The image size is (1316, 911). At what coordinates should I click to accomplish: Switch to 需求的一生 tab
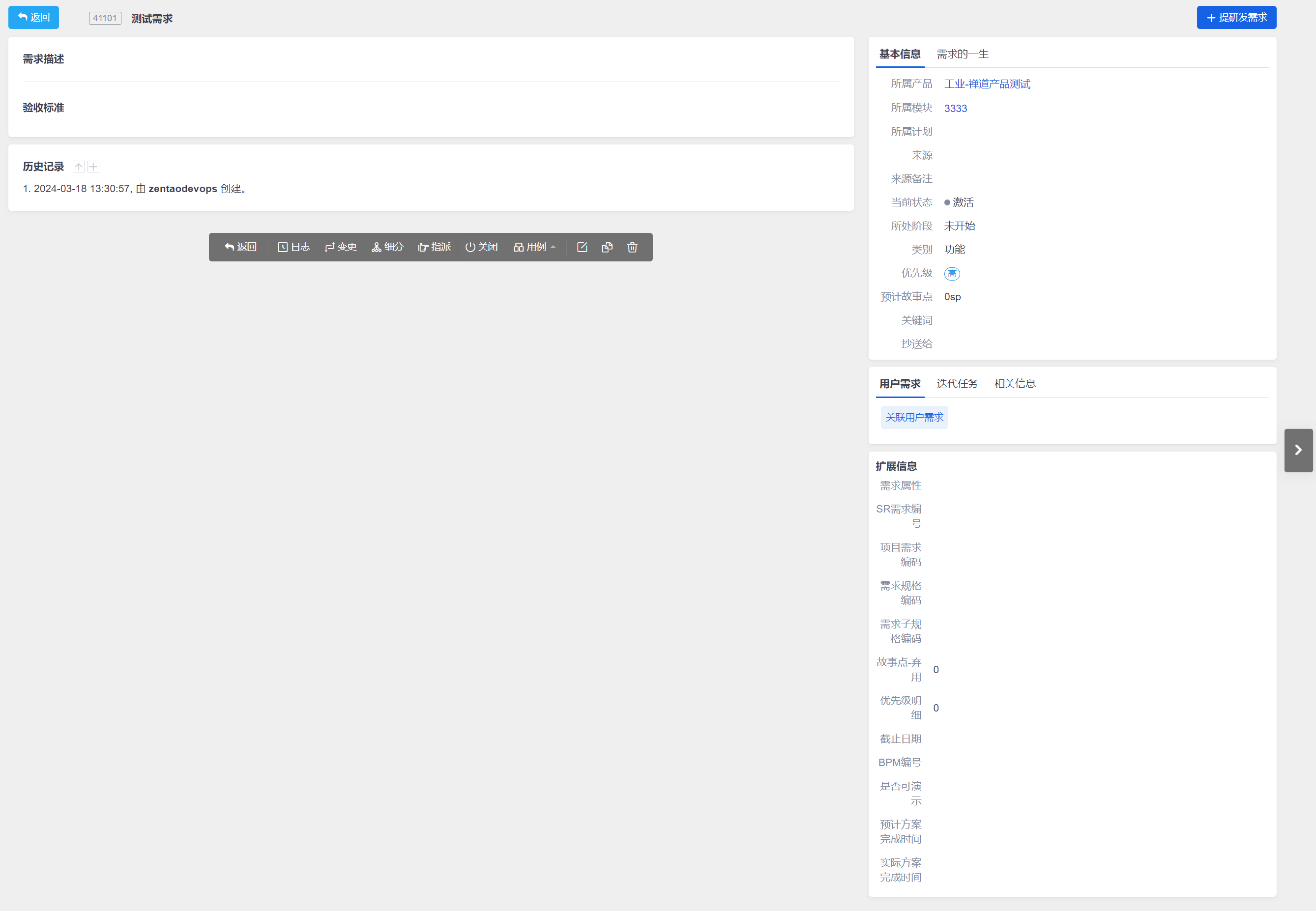[x=962, y=54]
